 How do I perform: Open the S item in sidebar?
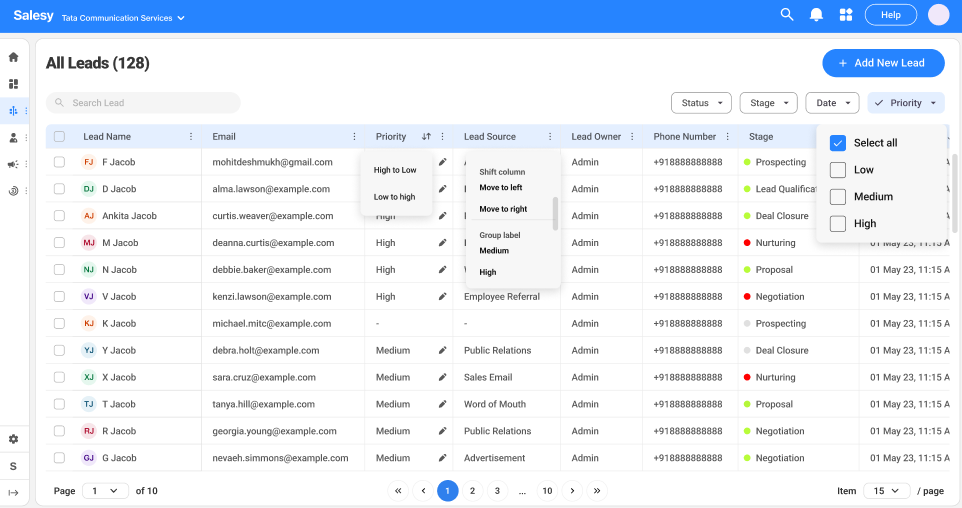(x=13, y=466)
